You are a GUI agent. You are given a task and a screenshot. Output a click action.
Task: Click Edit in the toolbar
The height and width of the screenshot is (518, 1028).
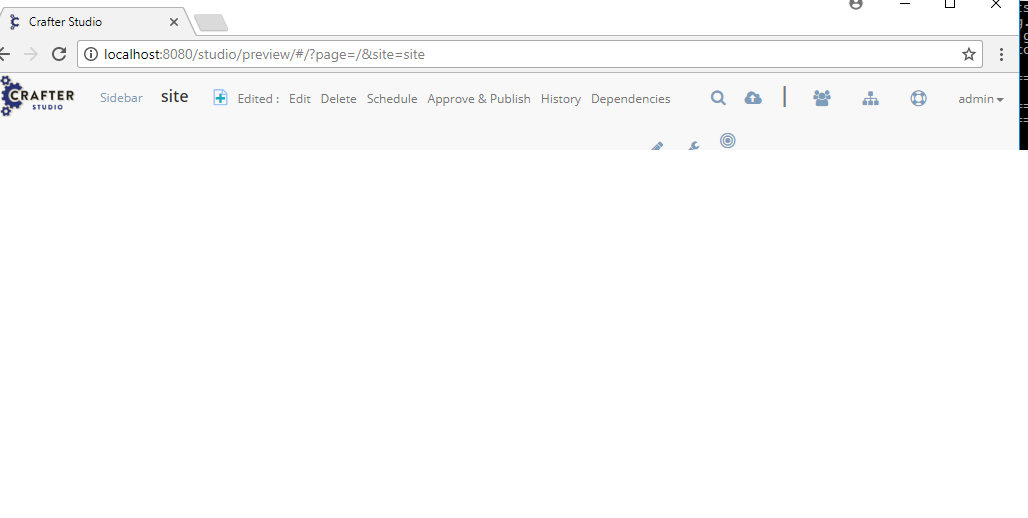(300, 99)
